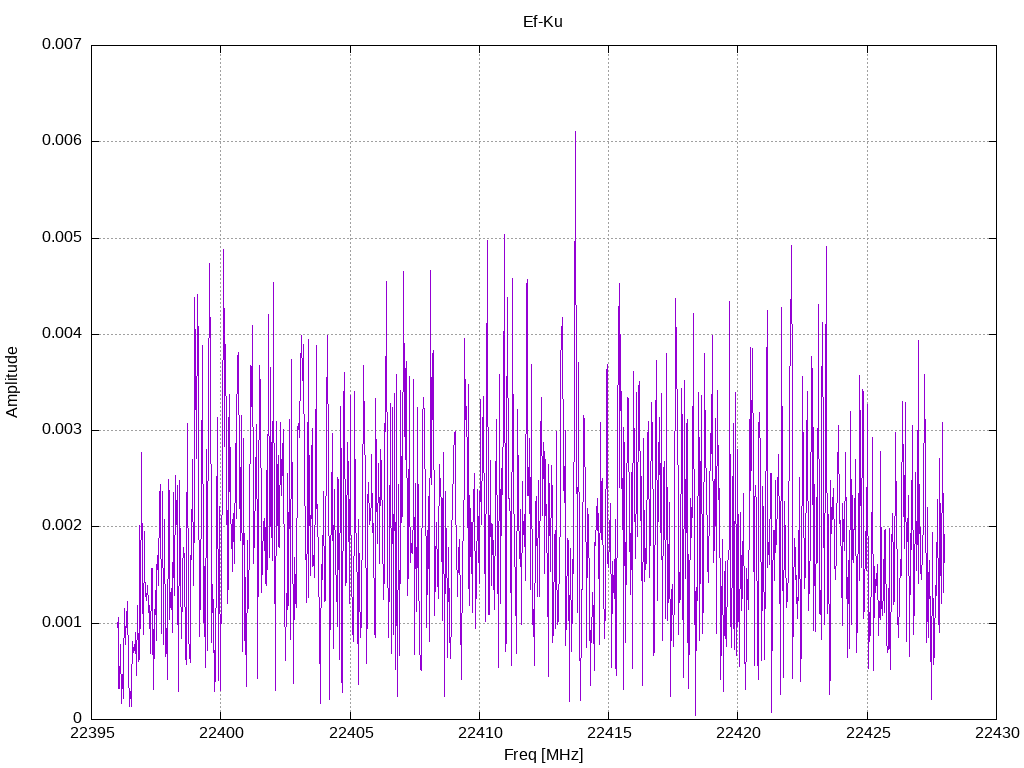This screenshot has width=1024, height=768.
Task: Click x-axis tick label 22405
Action: (x=351, y=733)
